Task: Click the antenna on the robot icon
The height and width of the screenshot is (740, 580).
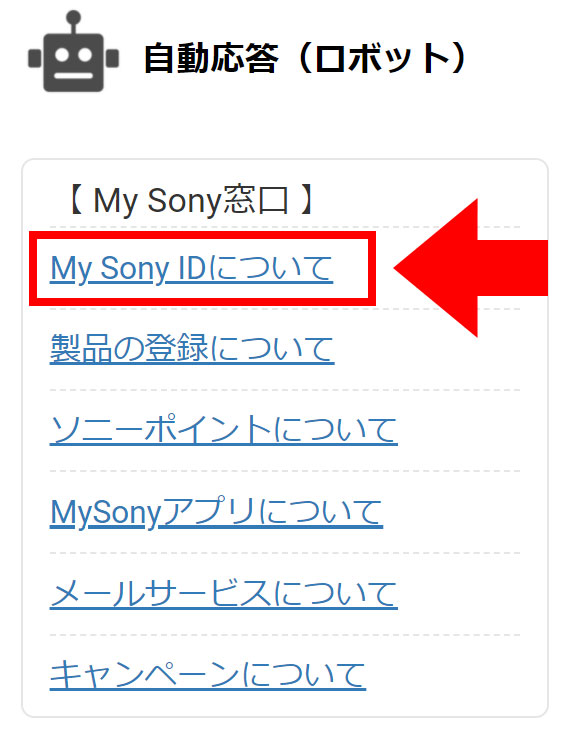Action: 74,22
